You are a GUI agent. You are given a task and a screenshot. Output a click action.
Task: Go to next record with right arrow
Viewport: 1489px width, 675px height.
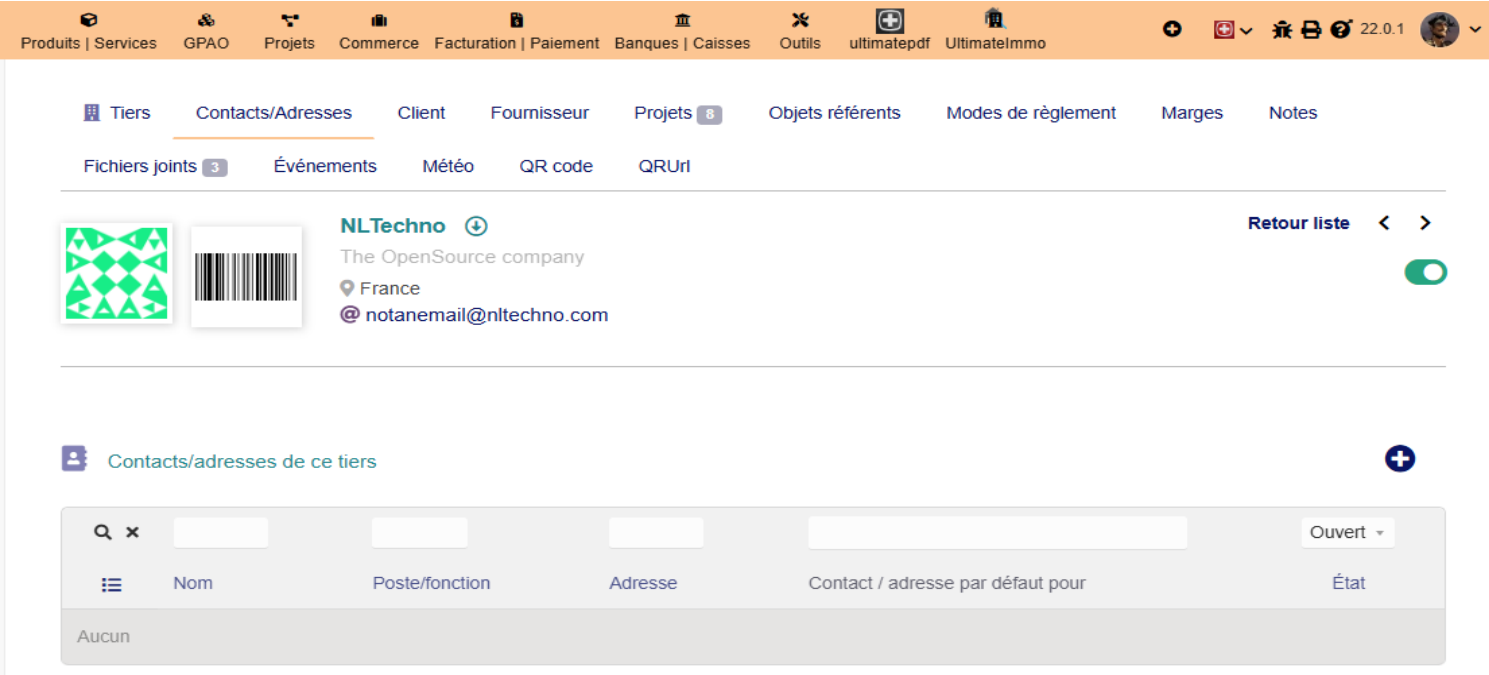click(1426, 223)
